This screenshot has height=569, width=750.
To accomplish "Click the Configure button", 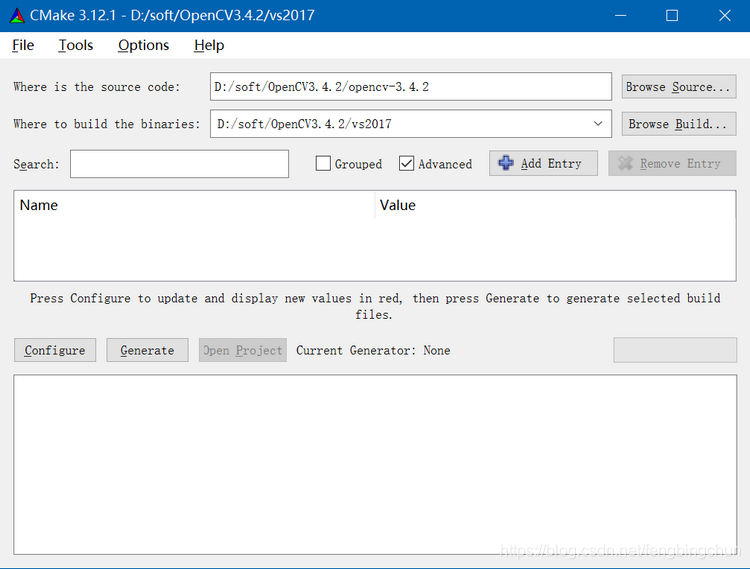I will coord(55,350).
